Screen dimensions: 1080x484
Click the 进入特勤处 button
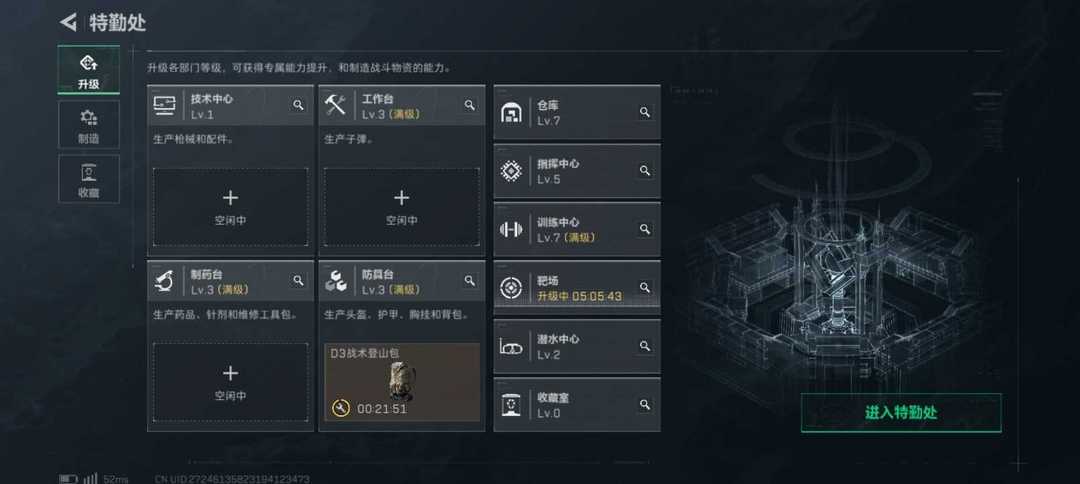click(x=901, y=413)
